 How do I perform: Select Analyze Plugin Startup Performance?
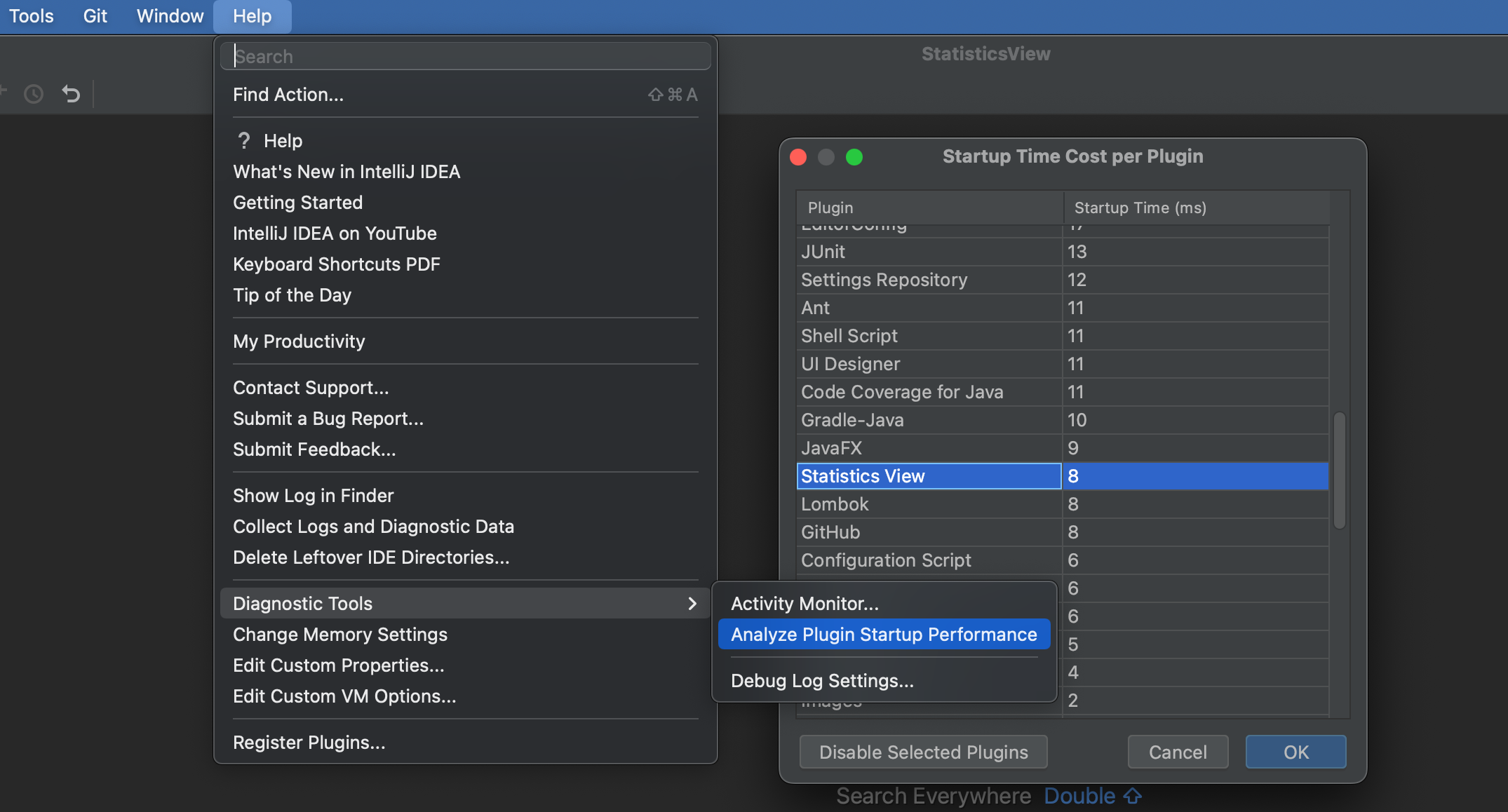click(x=884, y=635)
